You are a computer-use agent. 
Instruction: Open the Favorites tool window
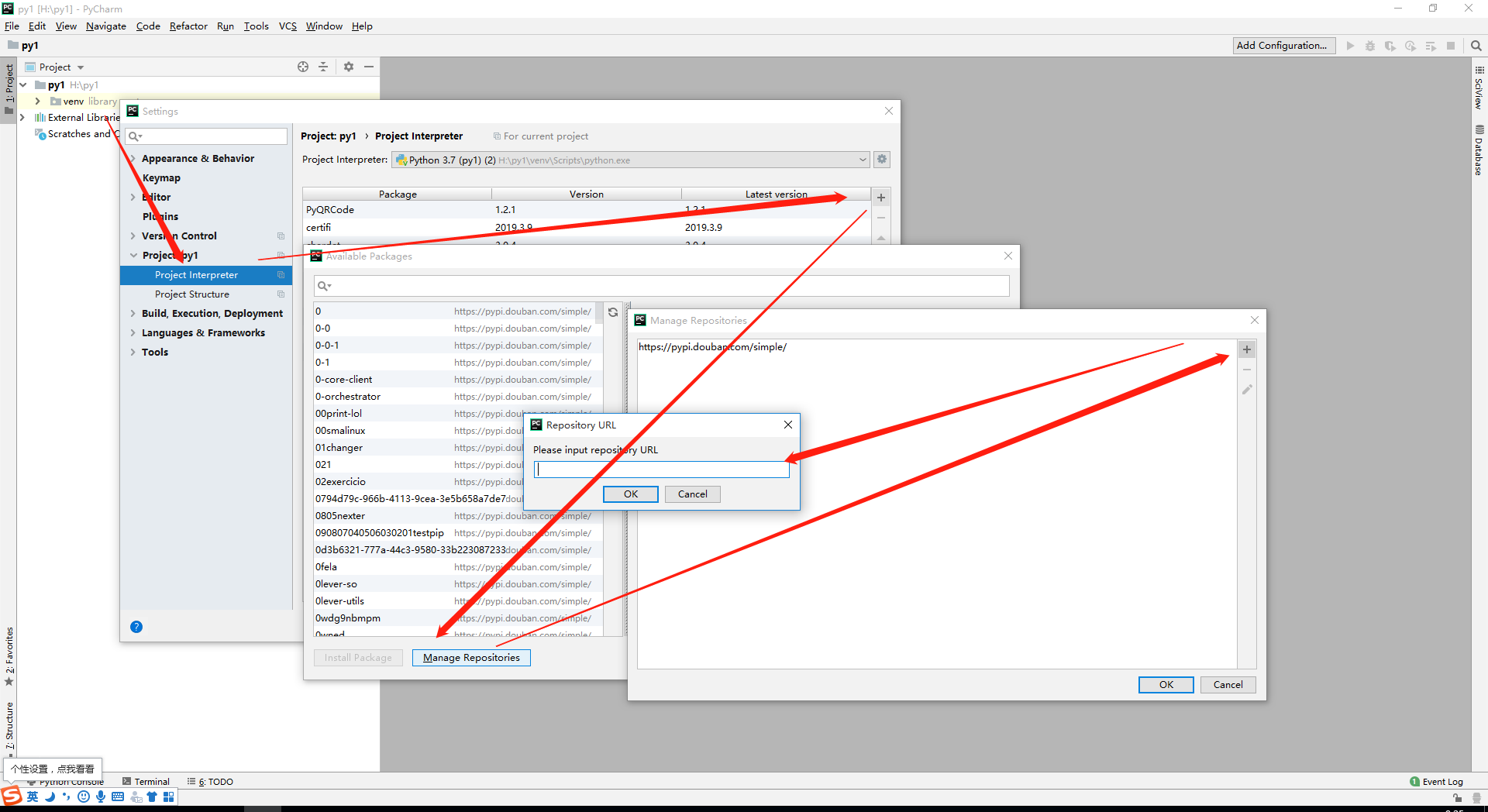(9, 656)
